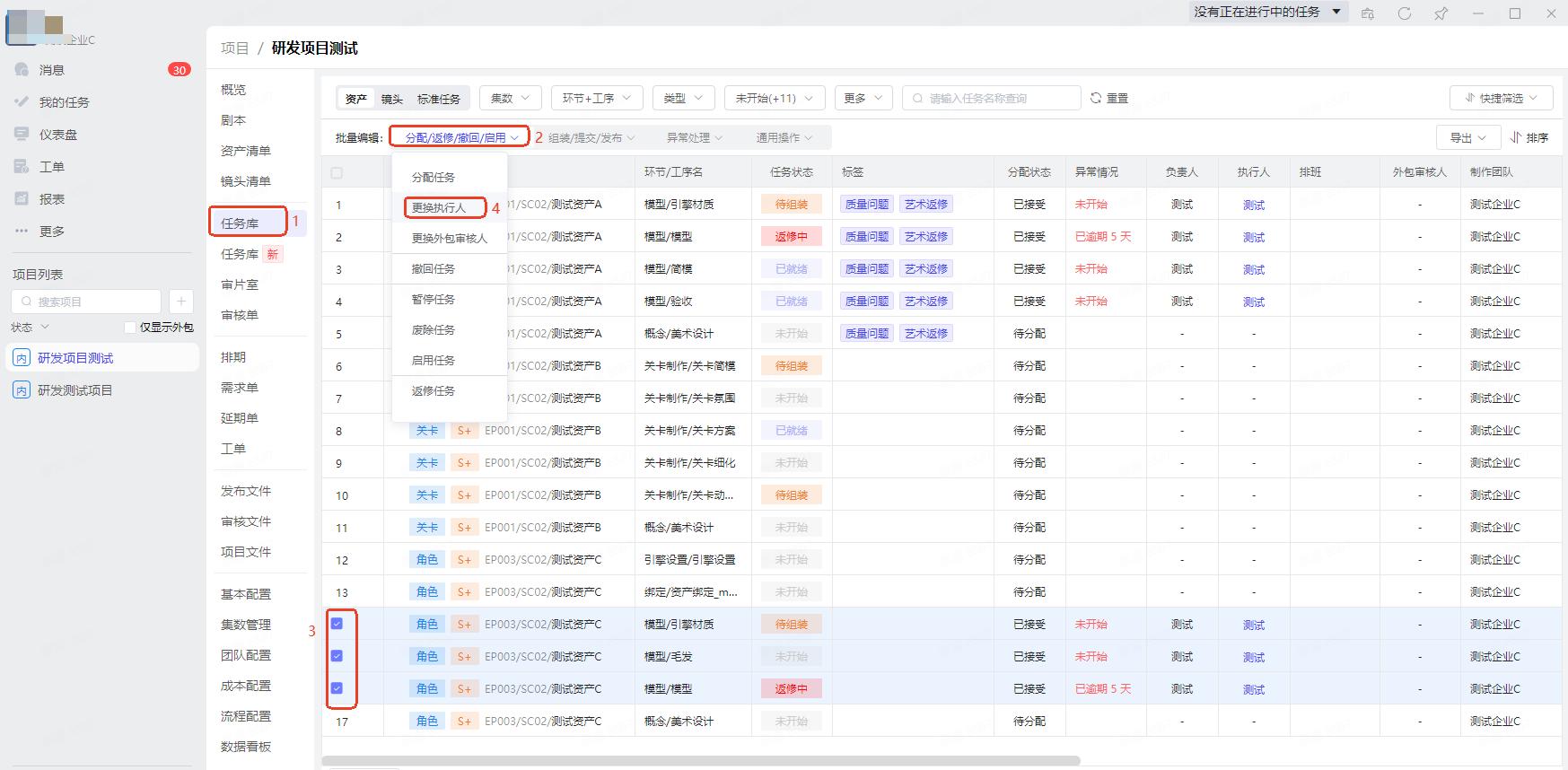Open the 仪表盘 dashboard icon

(22, 135)
